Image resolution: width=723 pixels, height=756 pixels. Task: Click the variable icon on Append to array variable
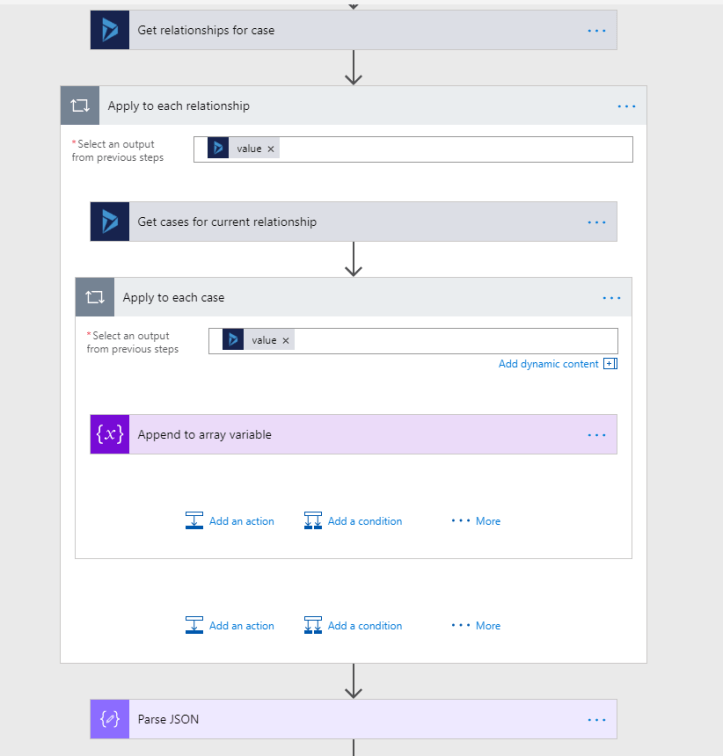(110, 435)
